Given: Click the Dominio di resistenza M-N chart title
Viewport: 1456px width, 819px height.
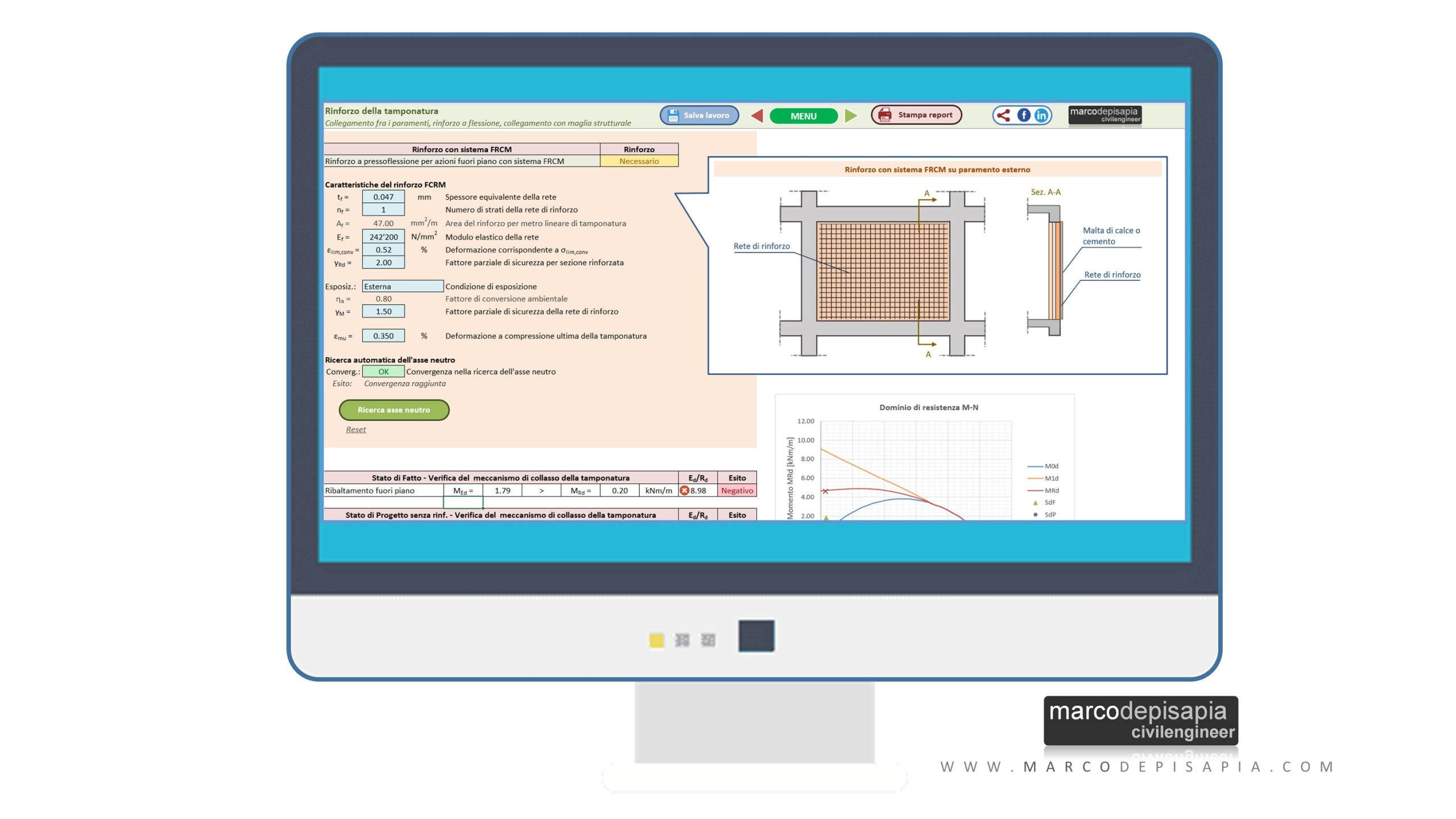Looking at the screenshot, I should point(928,408).
